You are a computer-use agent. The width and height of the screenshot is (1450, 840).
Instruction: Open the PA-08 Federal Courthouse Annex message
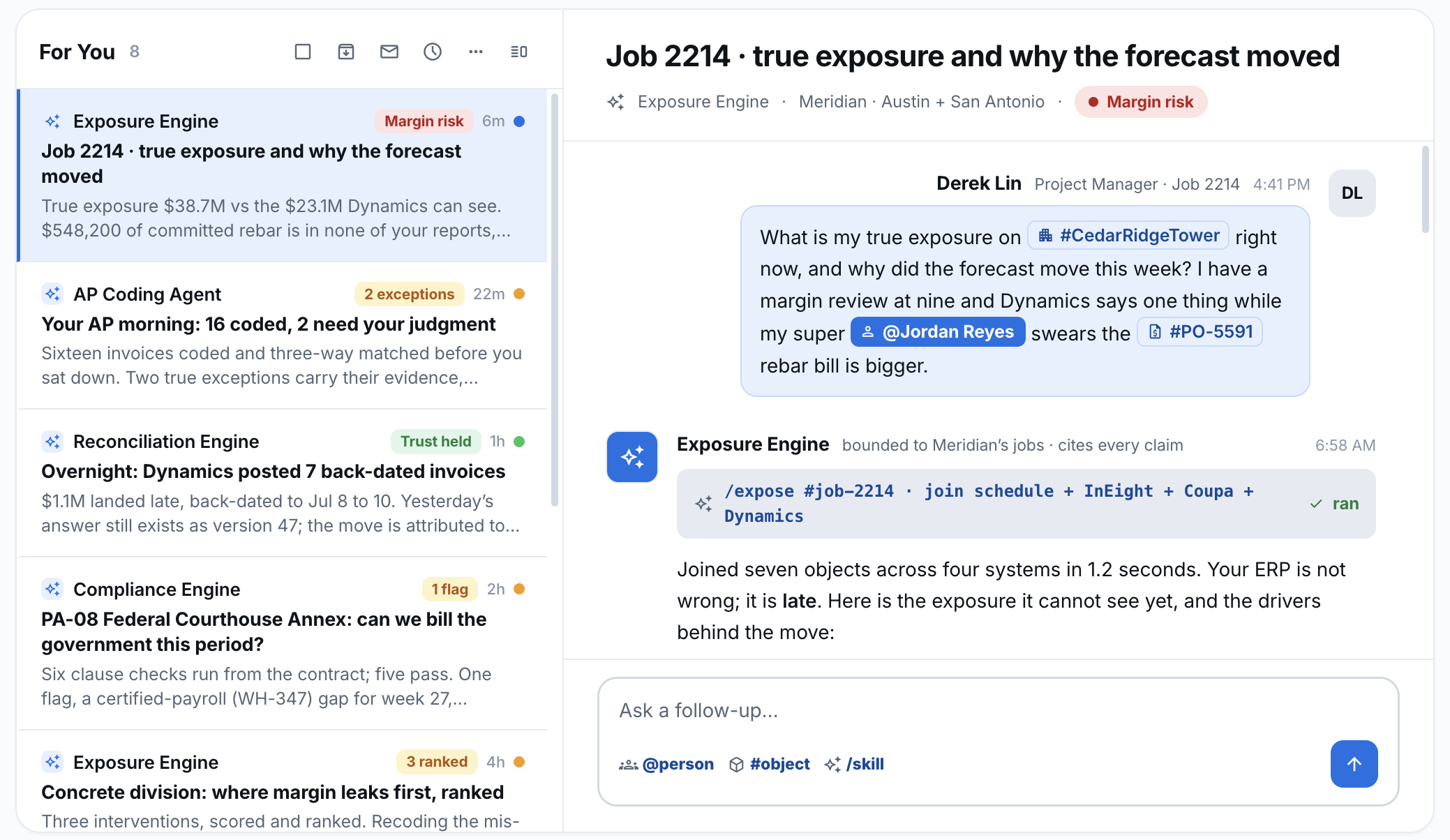(283, 643)
